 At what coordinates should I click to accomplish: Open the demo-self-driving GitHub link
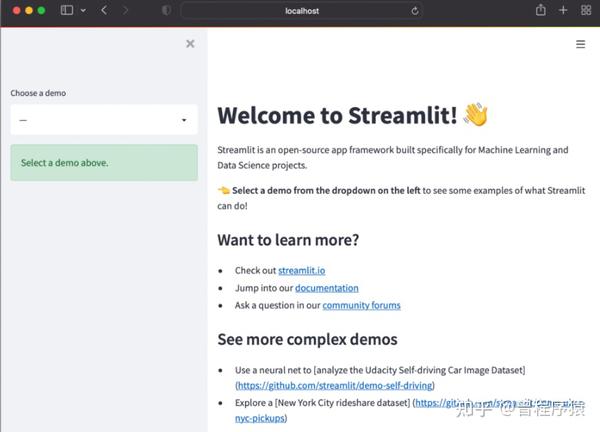(335, 385)
